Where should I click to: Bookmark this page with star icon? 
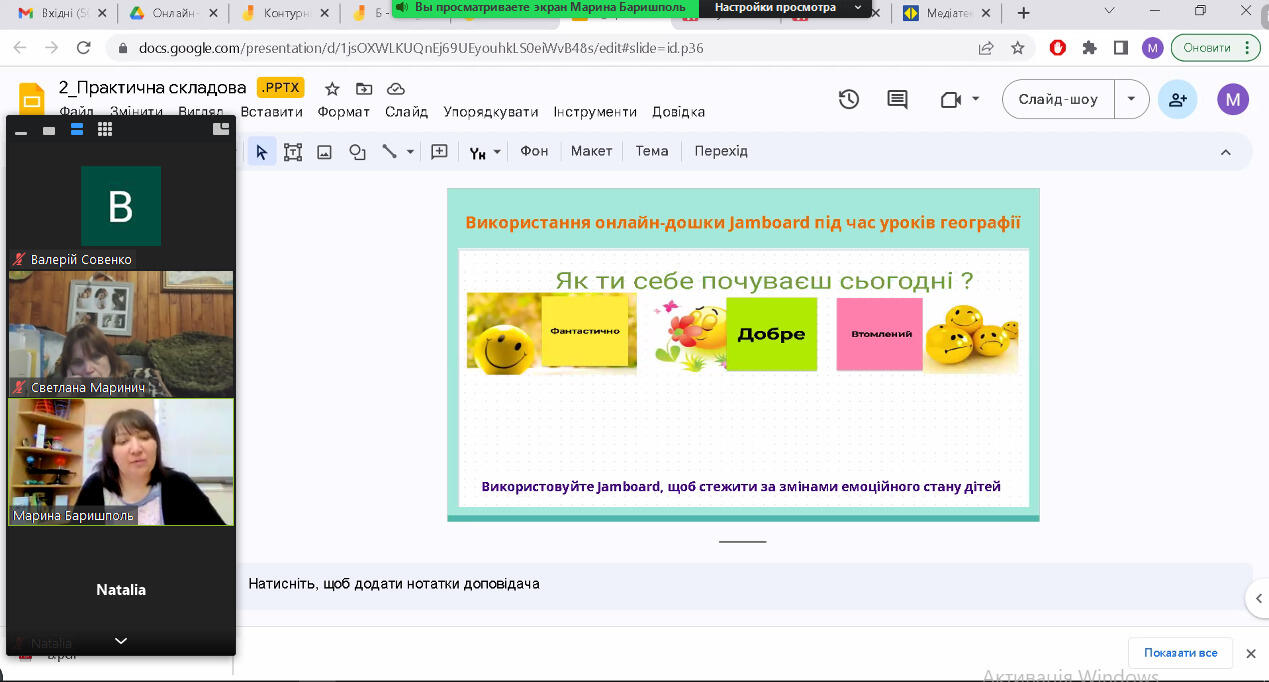coord(1018,47)
